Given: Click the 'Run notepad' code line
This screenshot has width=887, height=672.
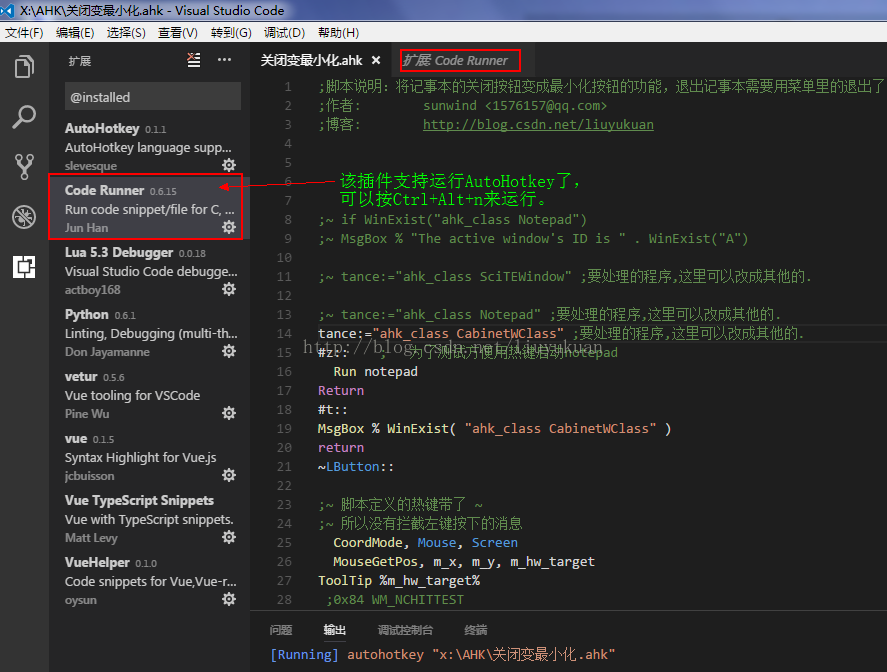Looking at the screenshot, I should [375, 372].
